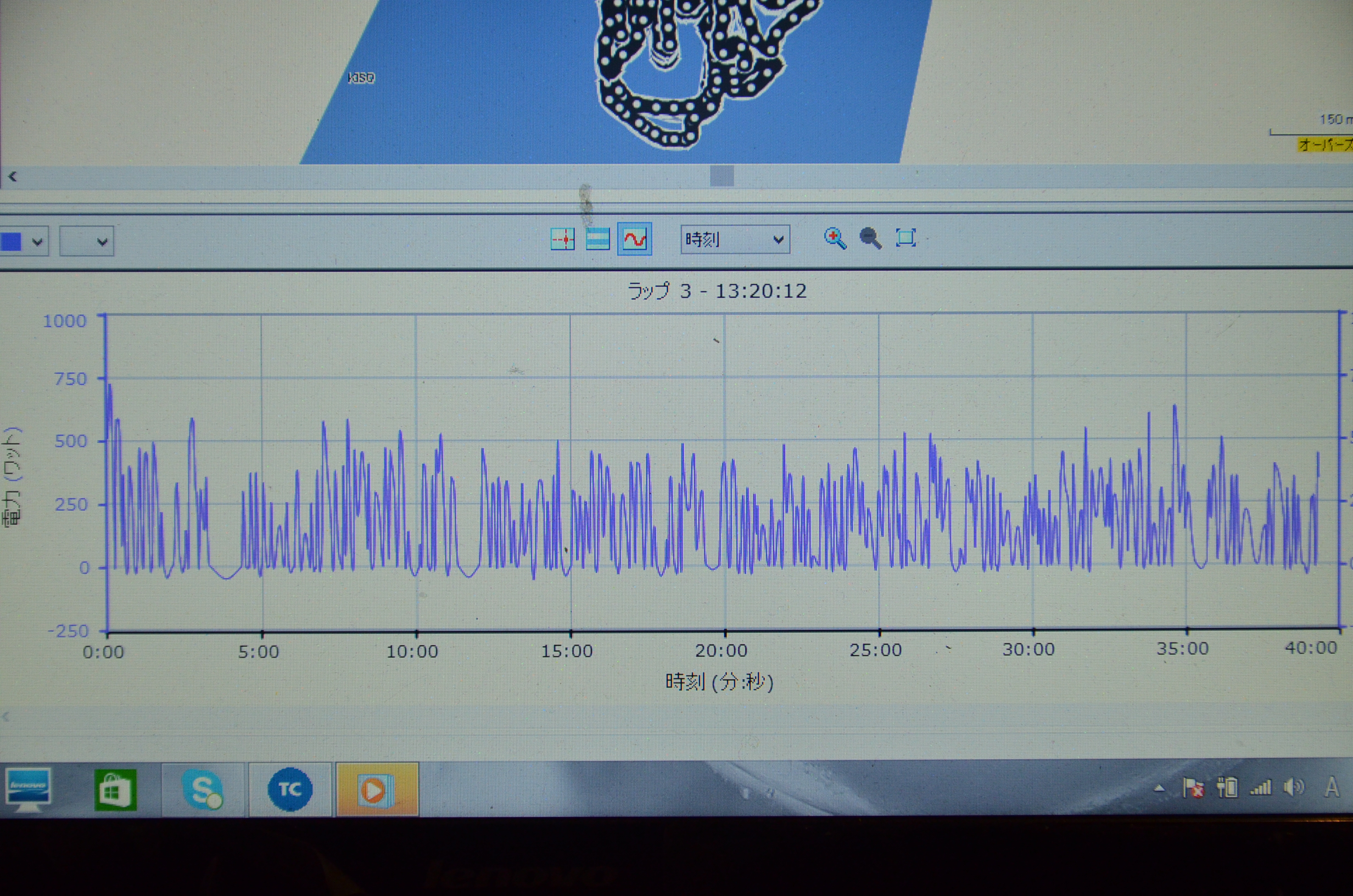Click the 30:00 x-axis tick label
This screenshot has height=896, width=1353.
tap(1028, 649)
